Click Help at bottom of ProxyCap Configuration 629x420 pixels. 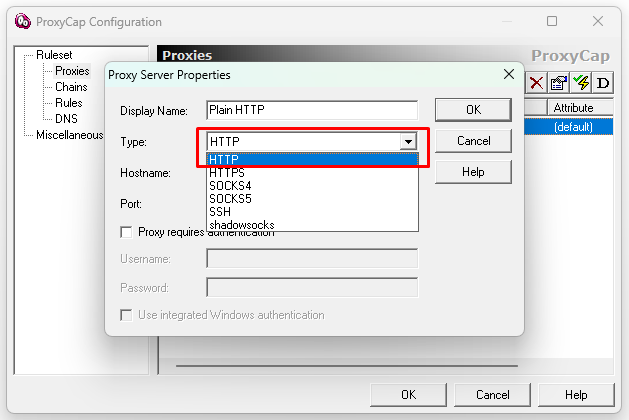pos(576,395)
